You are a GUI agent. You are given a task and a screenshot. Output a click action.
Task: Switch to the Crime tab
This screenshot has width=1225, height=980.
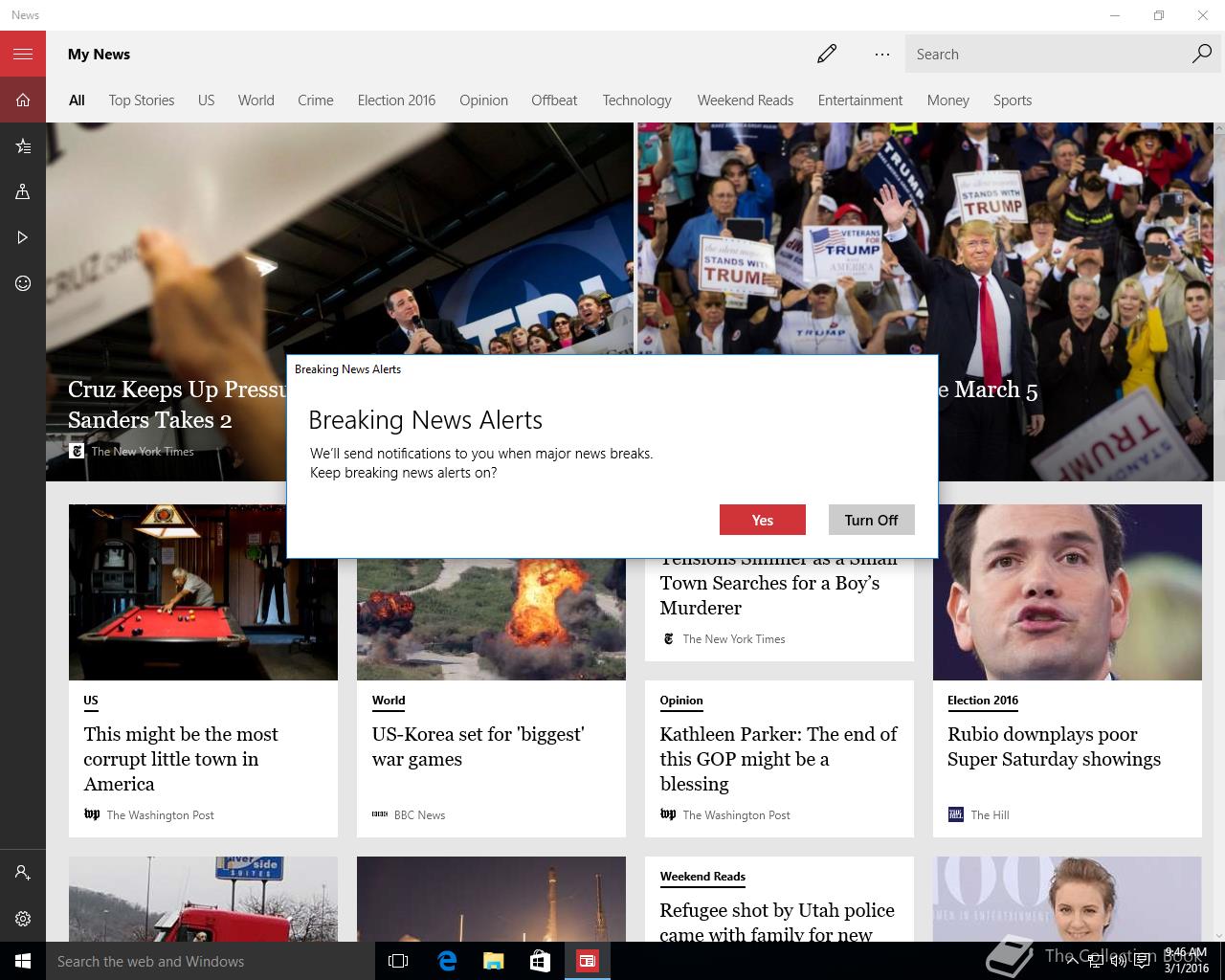pos(316,100)
